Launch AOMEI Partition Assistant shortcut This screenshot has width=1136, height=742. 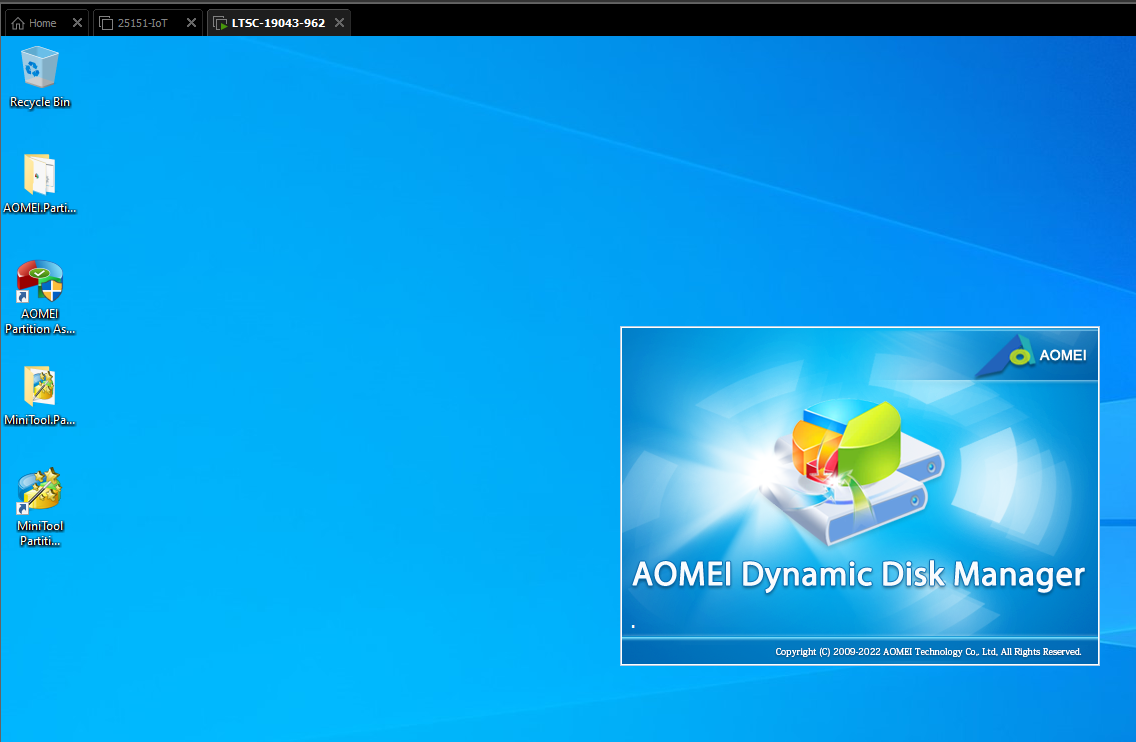(x=40, y=297)
